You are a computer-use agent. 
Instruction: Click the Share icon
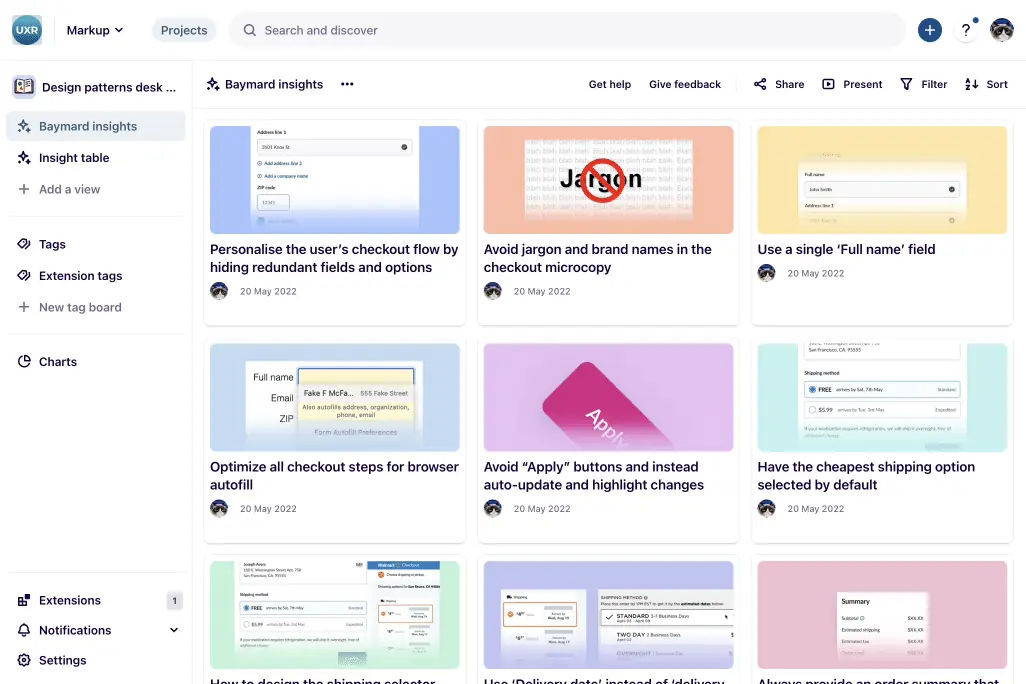[x=761, y=84]
